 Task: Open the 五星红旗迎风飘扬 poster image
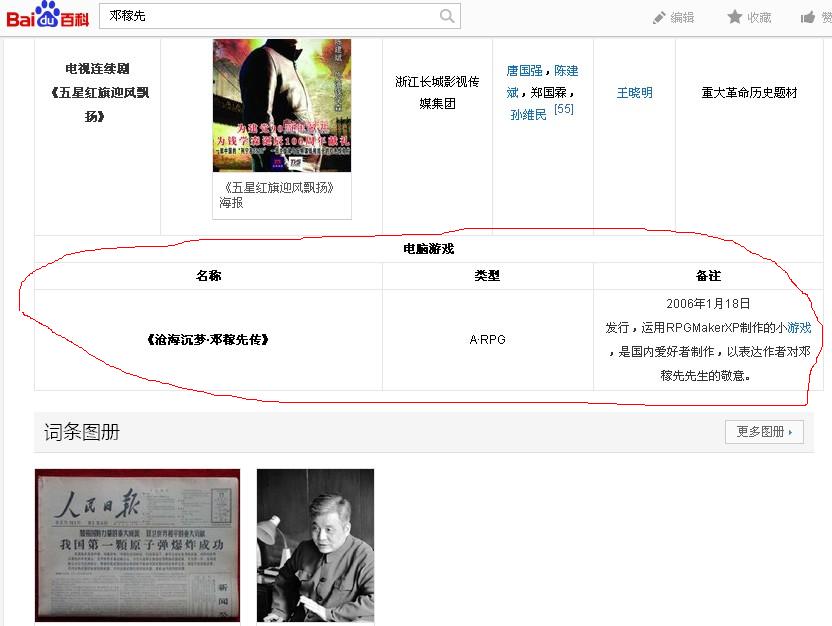(282, 105)
